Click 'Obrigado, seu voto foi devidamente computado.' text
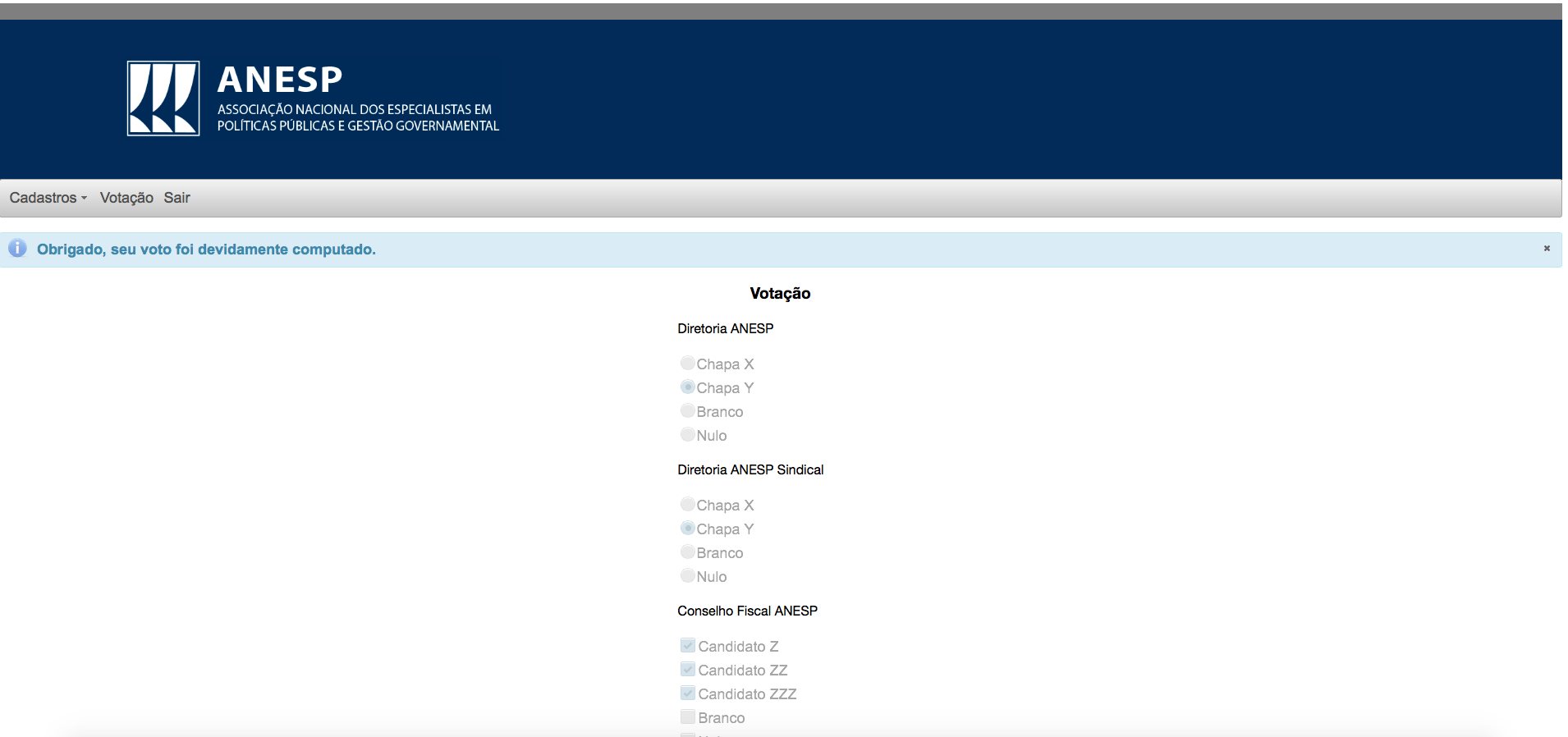 tap(206, 249)
